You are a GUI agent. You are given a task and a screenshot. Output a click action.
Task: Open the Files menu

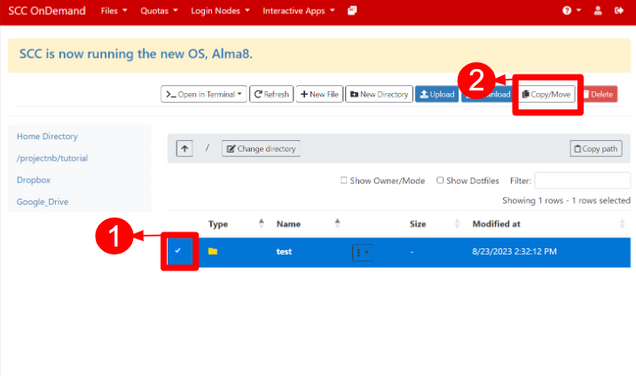point(114,11)
